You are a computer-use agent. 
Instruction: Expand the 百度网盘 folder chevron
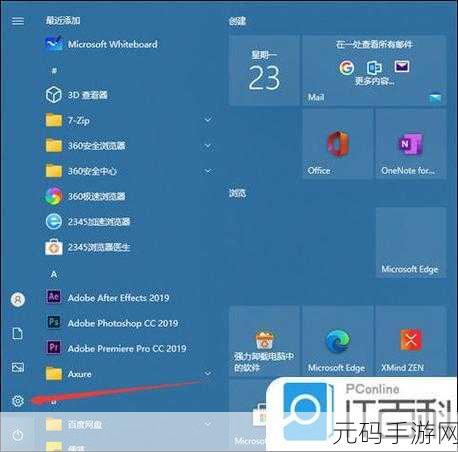click(x=208, y=424)
